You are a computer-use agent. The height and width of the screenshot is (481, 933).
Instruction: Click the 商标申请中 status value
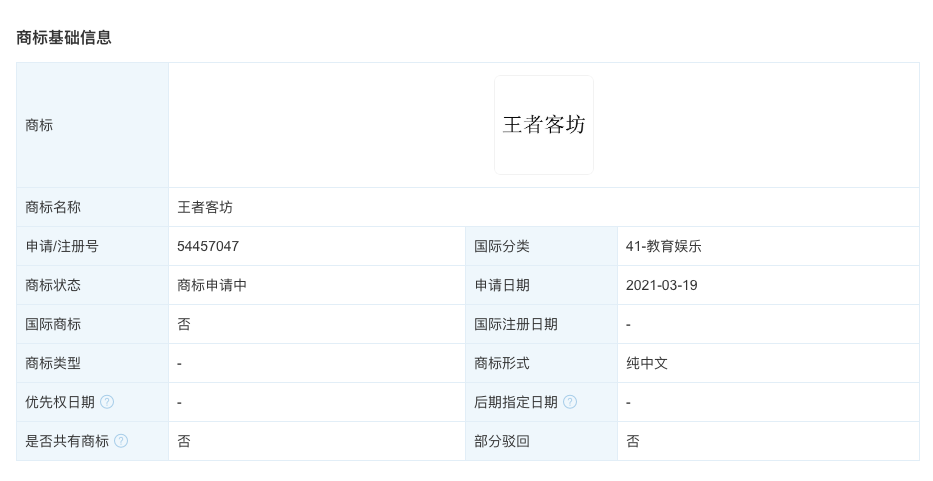[212, 285]
